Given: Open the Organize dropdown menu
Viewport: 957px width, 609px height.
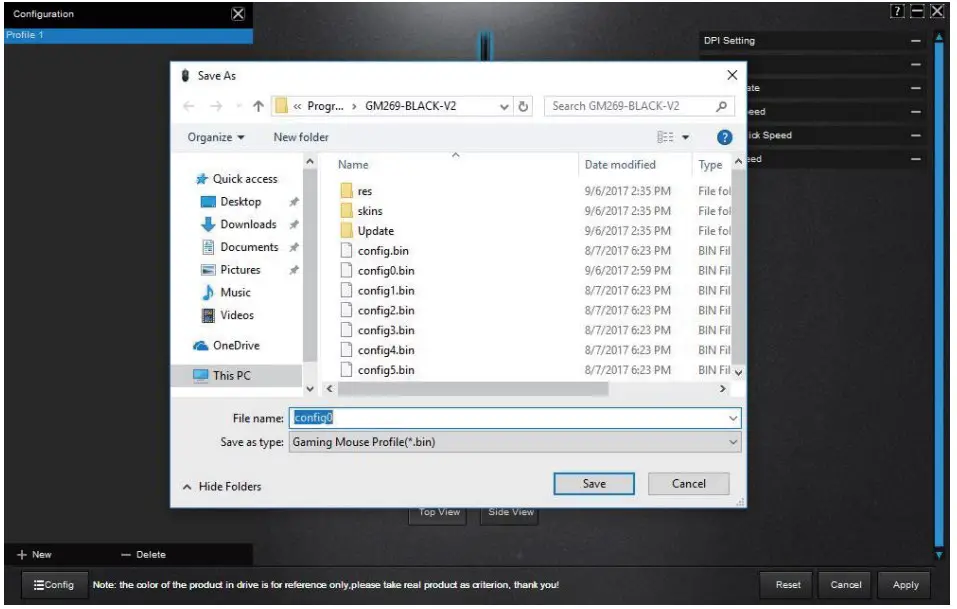Looking at the screenshot, I should click(x=214, y=137).
